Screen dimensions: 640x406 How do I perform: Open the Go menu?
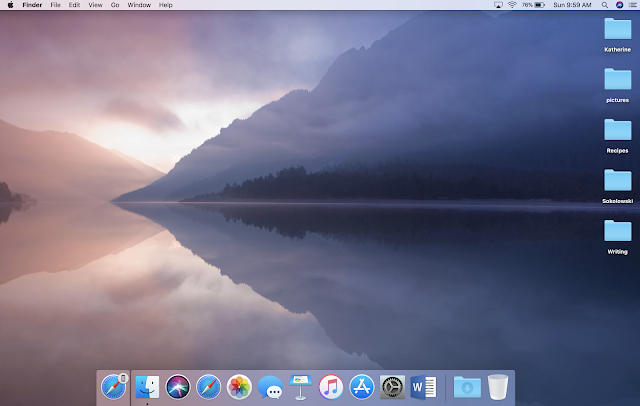click(x=115, y=5)
